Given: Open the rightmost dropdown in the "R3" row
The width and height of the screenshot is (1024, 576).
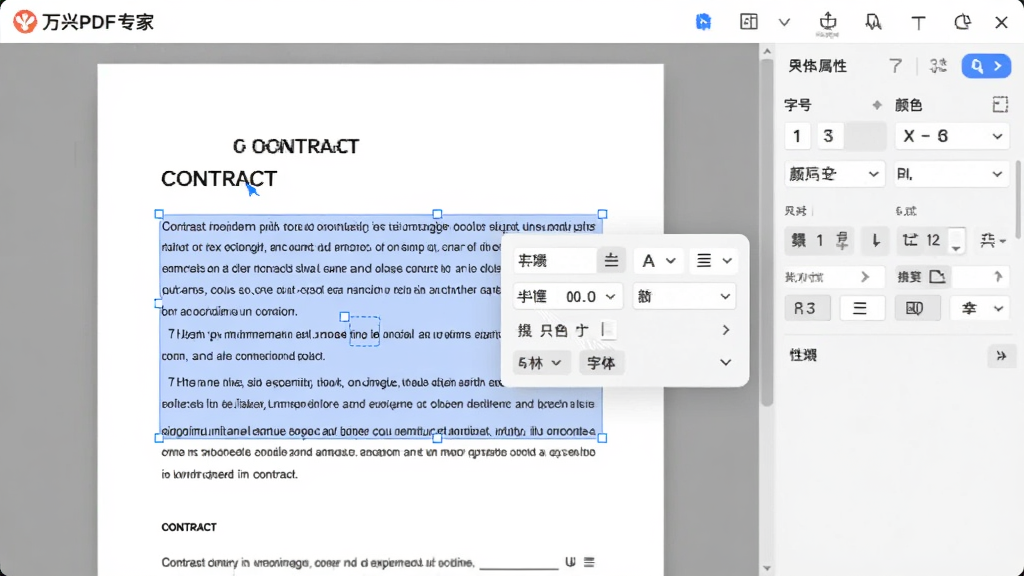Looking at the screenshot, I should (x=982, y=308).
